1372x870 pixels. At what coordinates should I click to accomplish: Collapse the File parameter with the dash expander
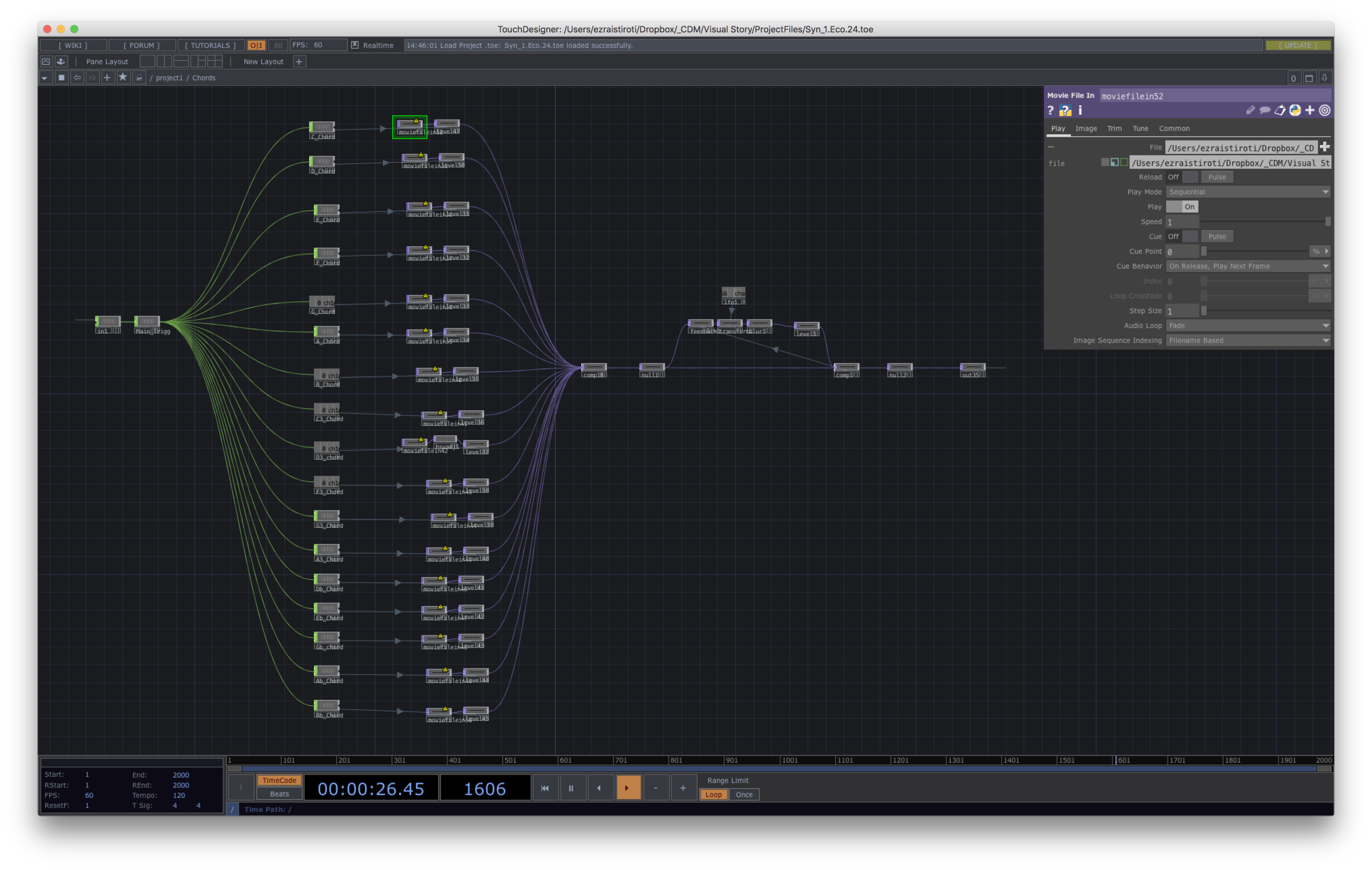(1050, 147)
